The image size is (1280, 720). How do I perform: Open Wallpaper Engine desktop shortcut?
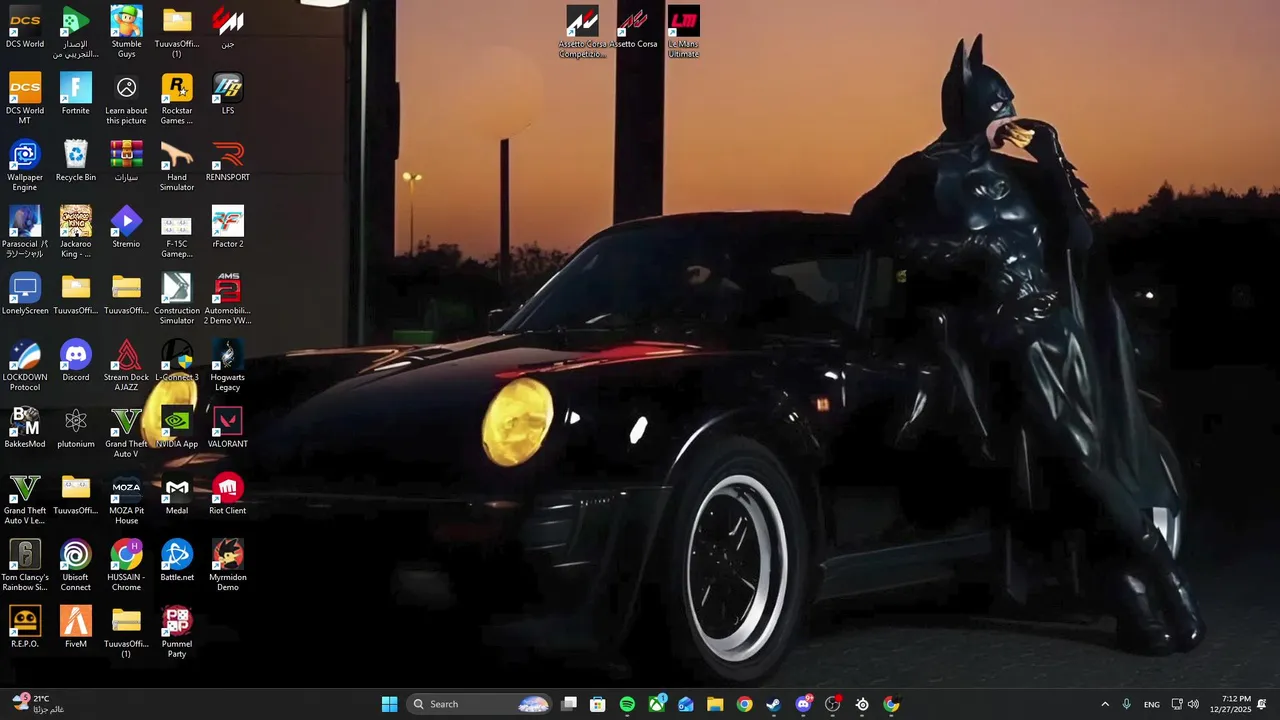point(25,165)
